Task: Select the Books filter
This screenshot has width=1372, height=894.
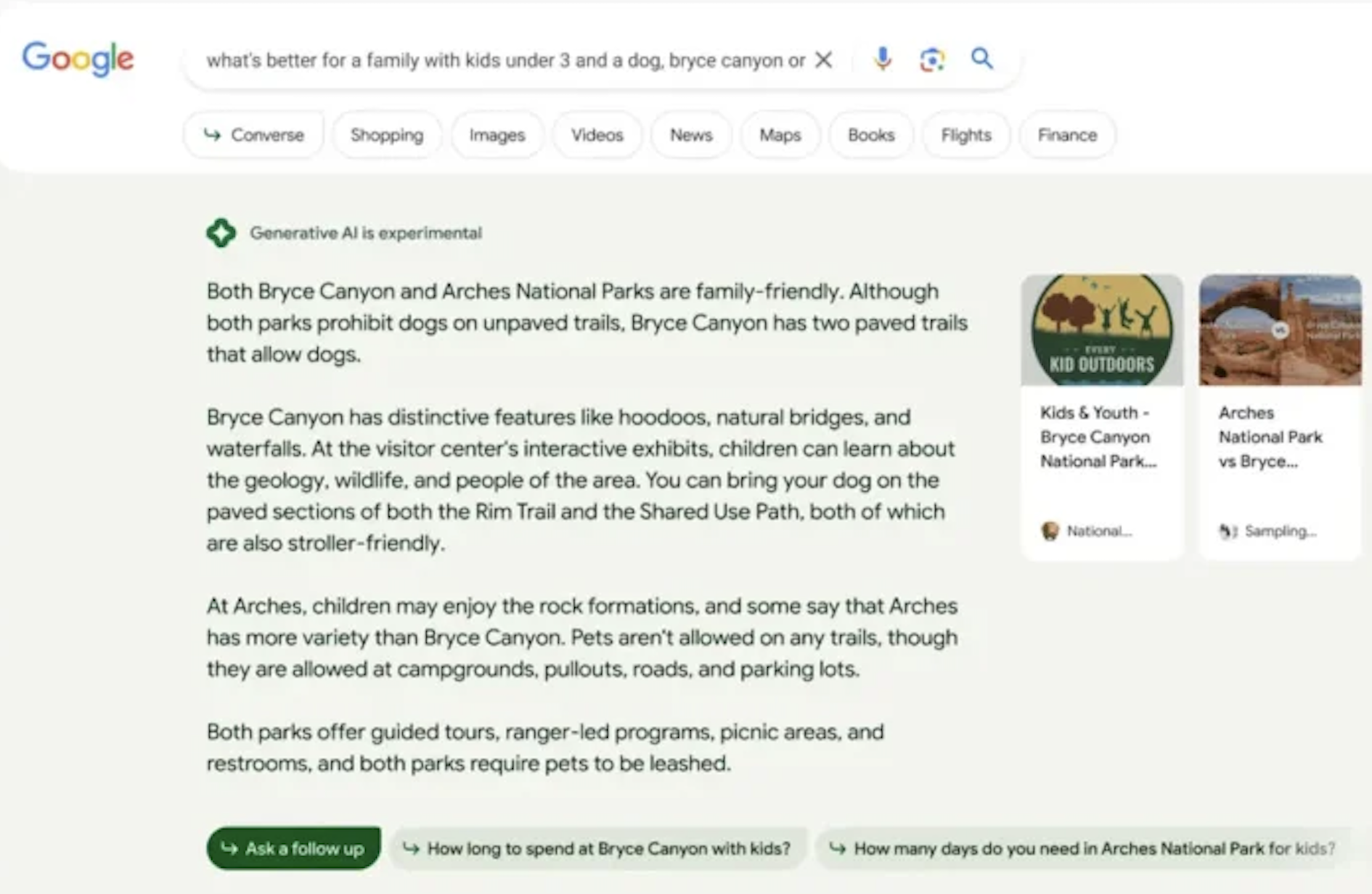Action: pyautogui.click(x=871, y=135)
